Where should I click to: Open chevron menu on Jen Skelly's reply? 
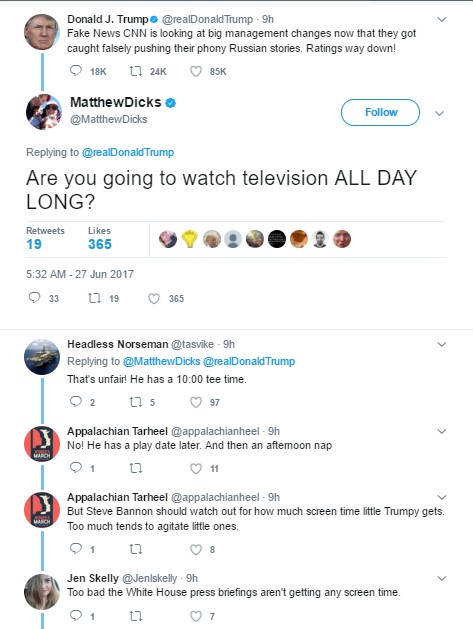tap(442, 578)
